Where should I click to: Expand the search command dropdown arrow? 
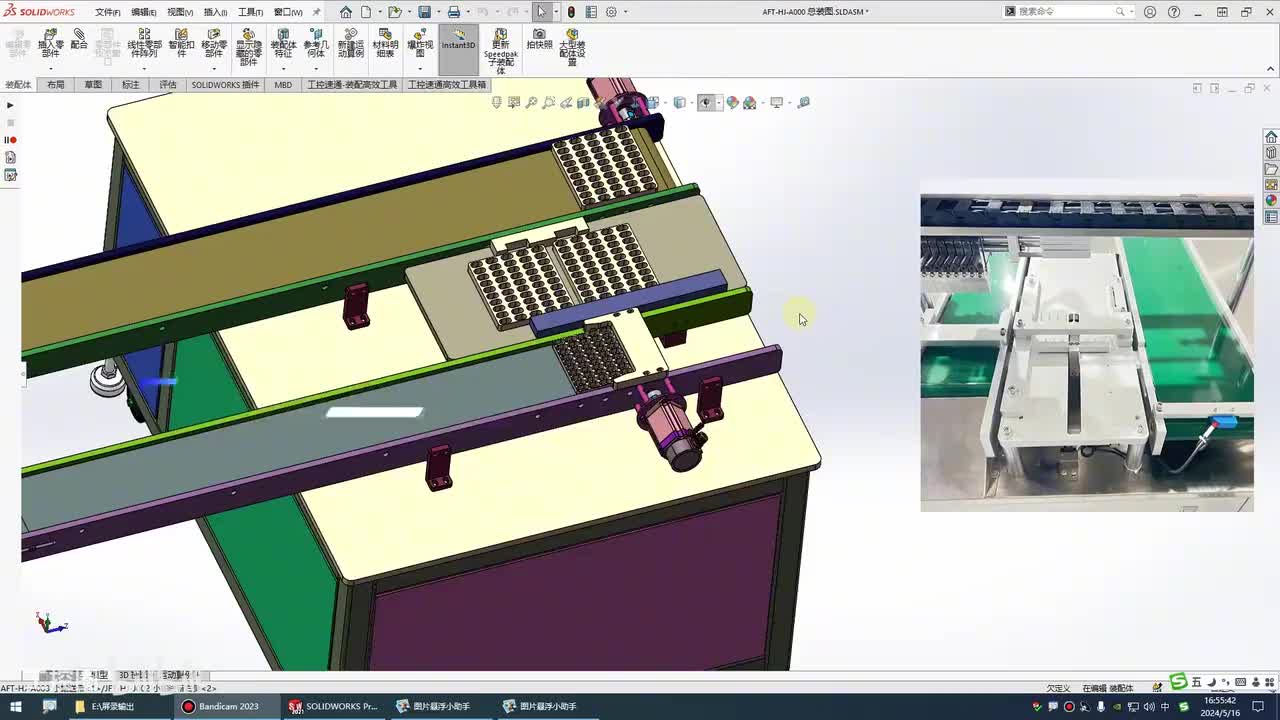click(1133, 12)
